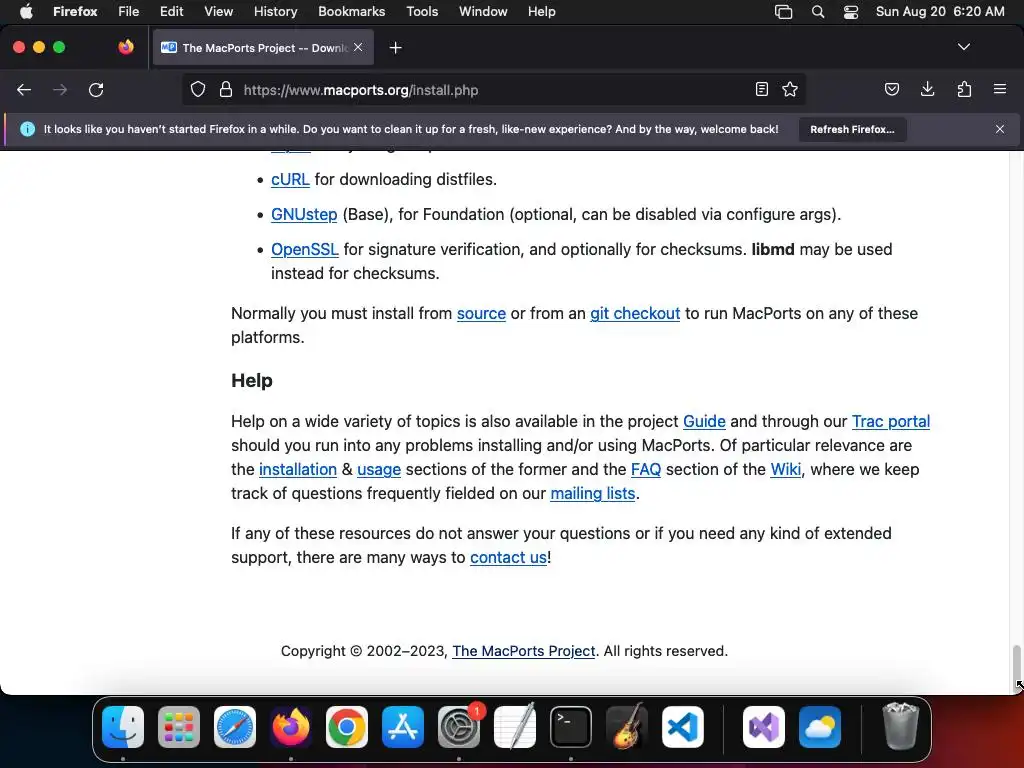The height and width of the screenshot is (768, 1024).
Task: Open Control Center in menu bar
Action: [x=851, y=12]
